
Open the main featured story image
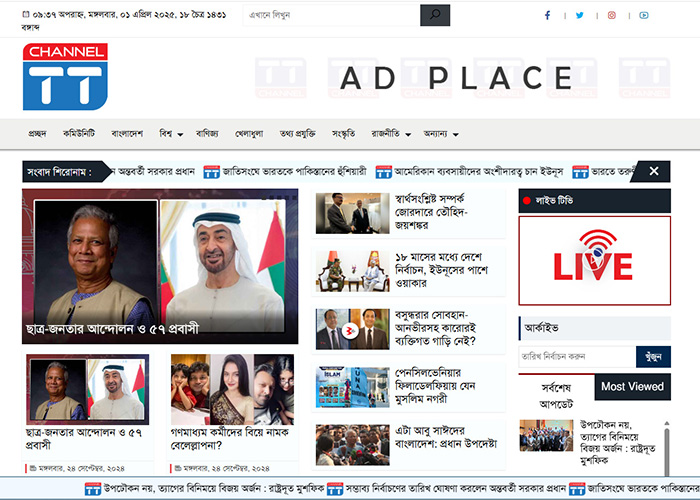click(160, 258)
